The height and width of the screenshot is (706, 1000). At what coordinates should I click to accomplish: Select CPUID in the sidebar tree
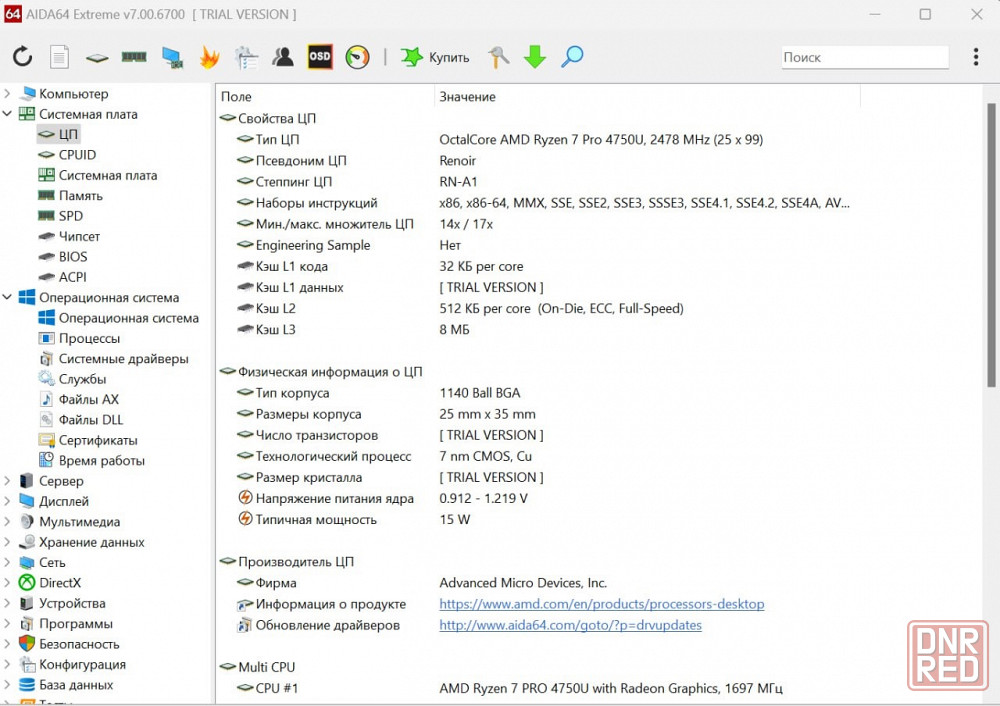[x=77, y=155]
